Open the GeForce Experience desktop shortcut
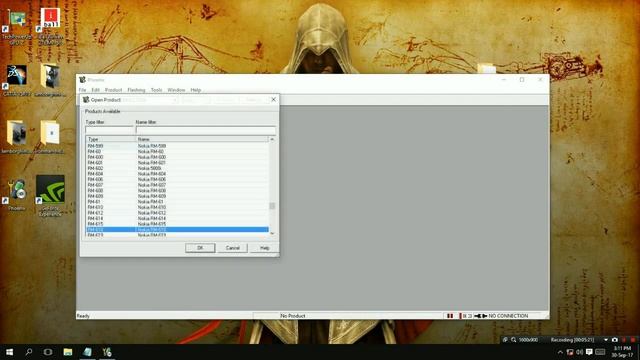 click(x=50, y=195)
